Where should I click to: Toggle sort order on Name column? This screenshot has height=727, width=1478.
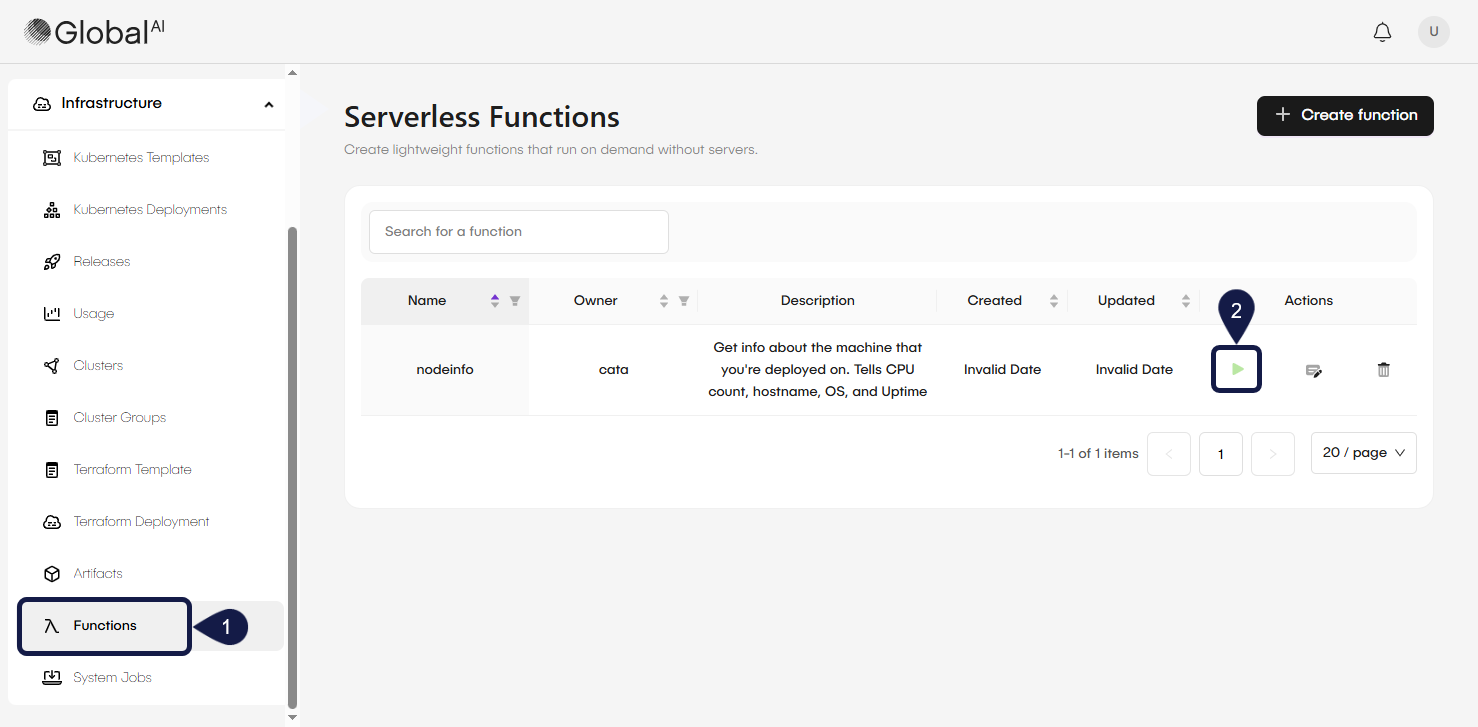click(494, 301)
